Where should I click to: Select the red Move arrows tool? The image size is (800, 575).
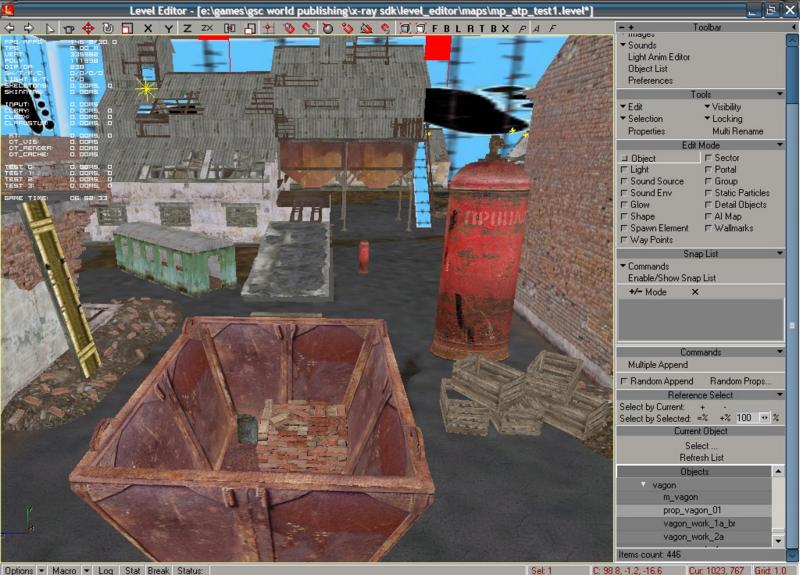pyautogui.click(x=88, y=29)
